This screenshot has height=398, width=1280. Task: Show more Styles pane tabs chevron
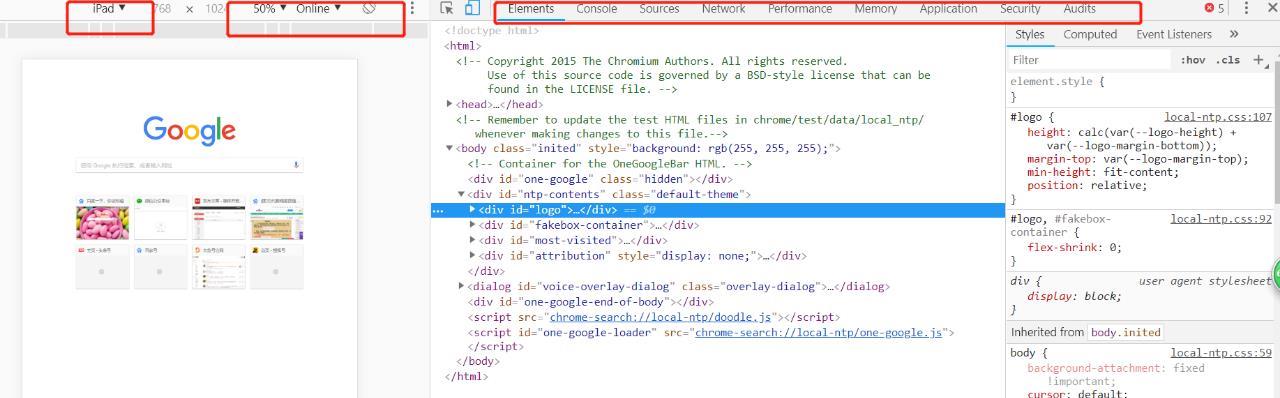pyautogui.click(x=1233, y=34)
